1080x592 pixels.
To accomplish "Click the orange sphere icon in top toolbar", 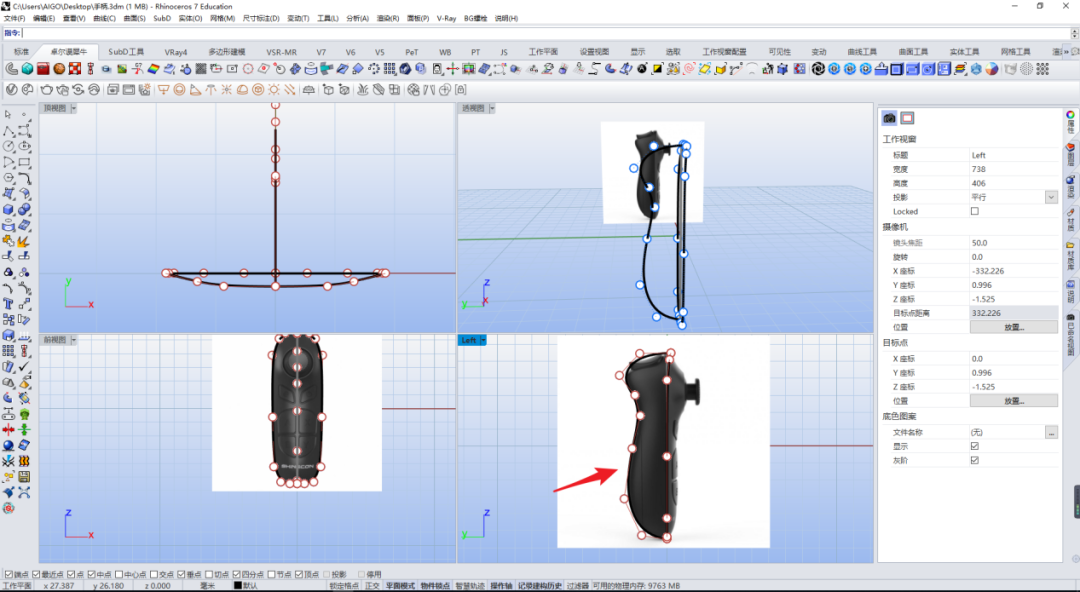I will coord(59,69).
